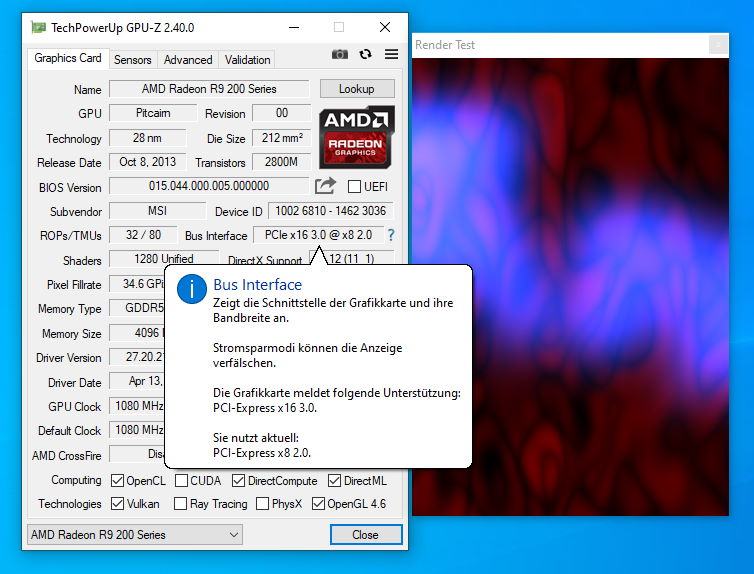Click the Device ID field 1002 6810 - 1462 3036
Screen dimensions: 754x574
click(330, 211)
